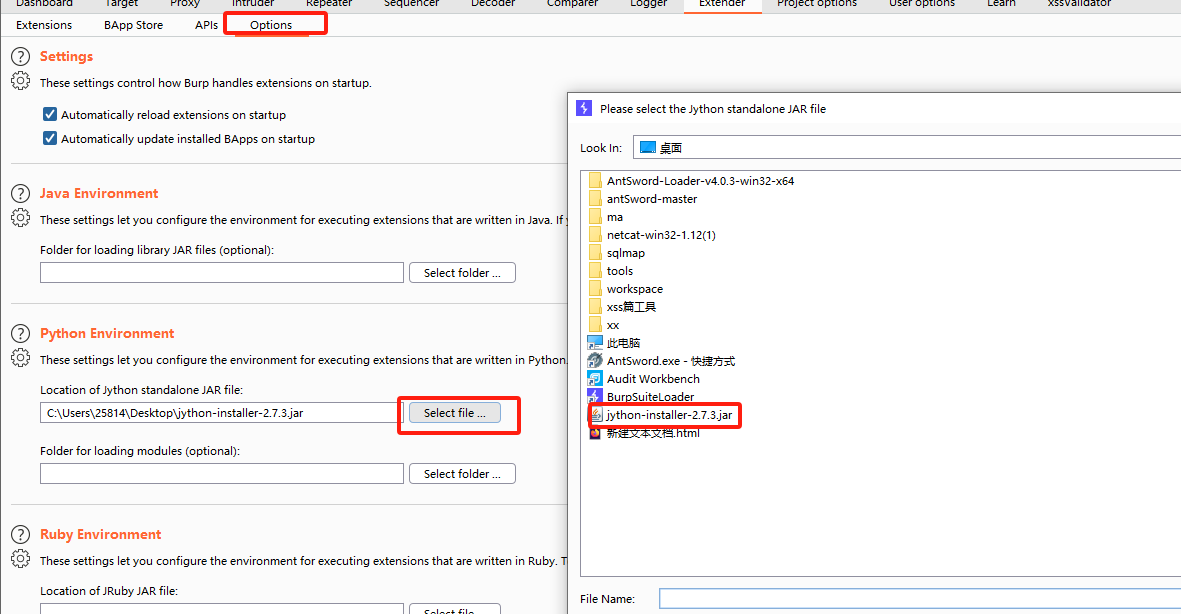Open the User options tab
This screenshot has width=1181, height=614.
pos(922,4)
